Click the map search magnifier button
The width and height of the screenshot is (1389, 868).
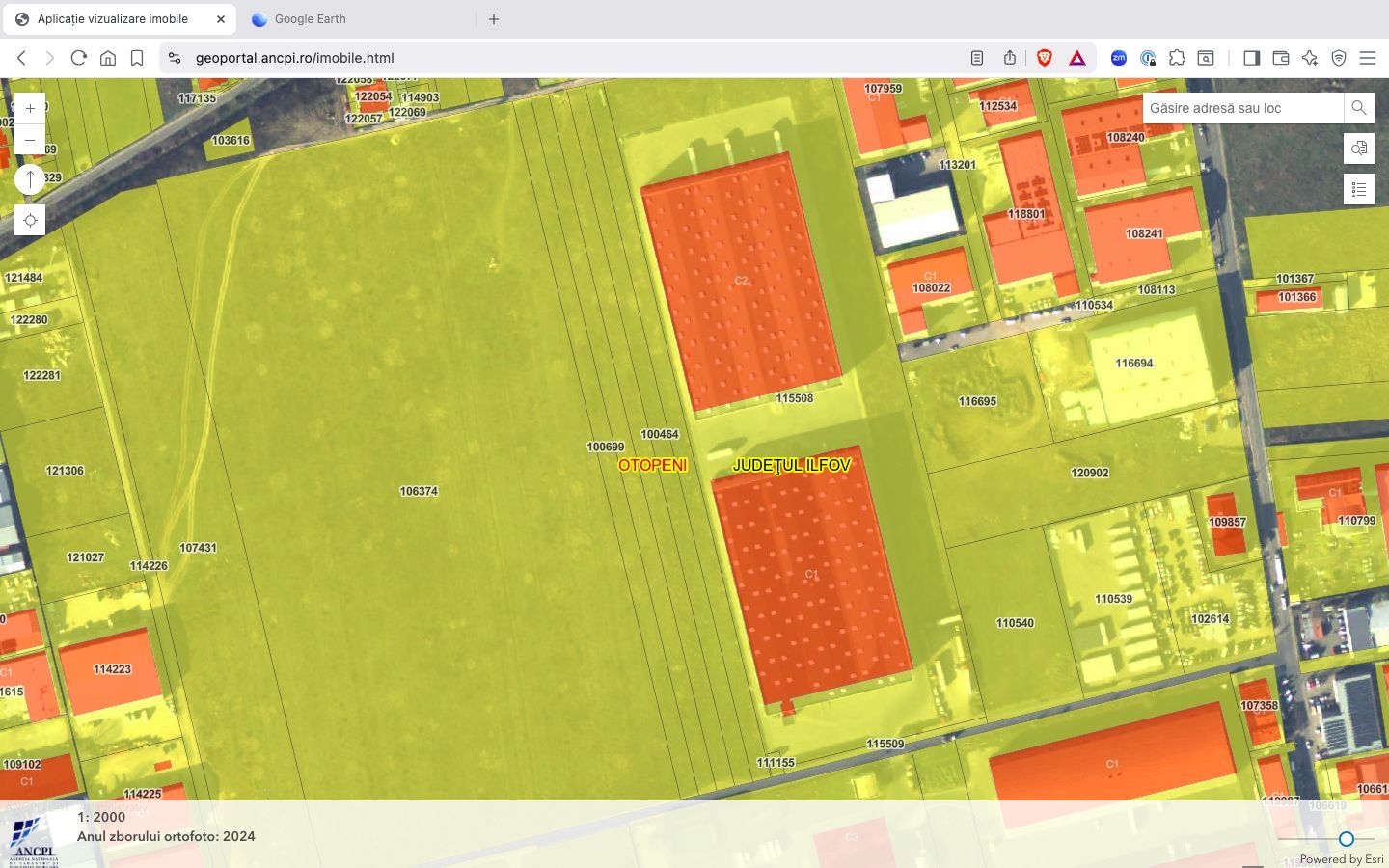coord(1358,108)
